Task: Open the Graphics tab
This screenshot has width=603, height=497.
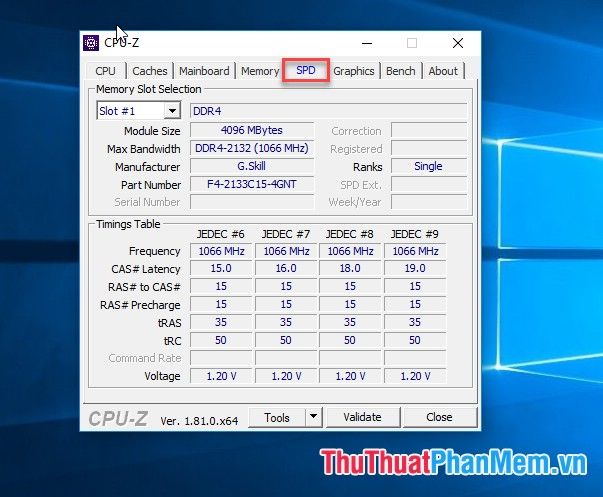Action: point(354,71)
